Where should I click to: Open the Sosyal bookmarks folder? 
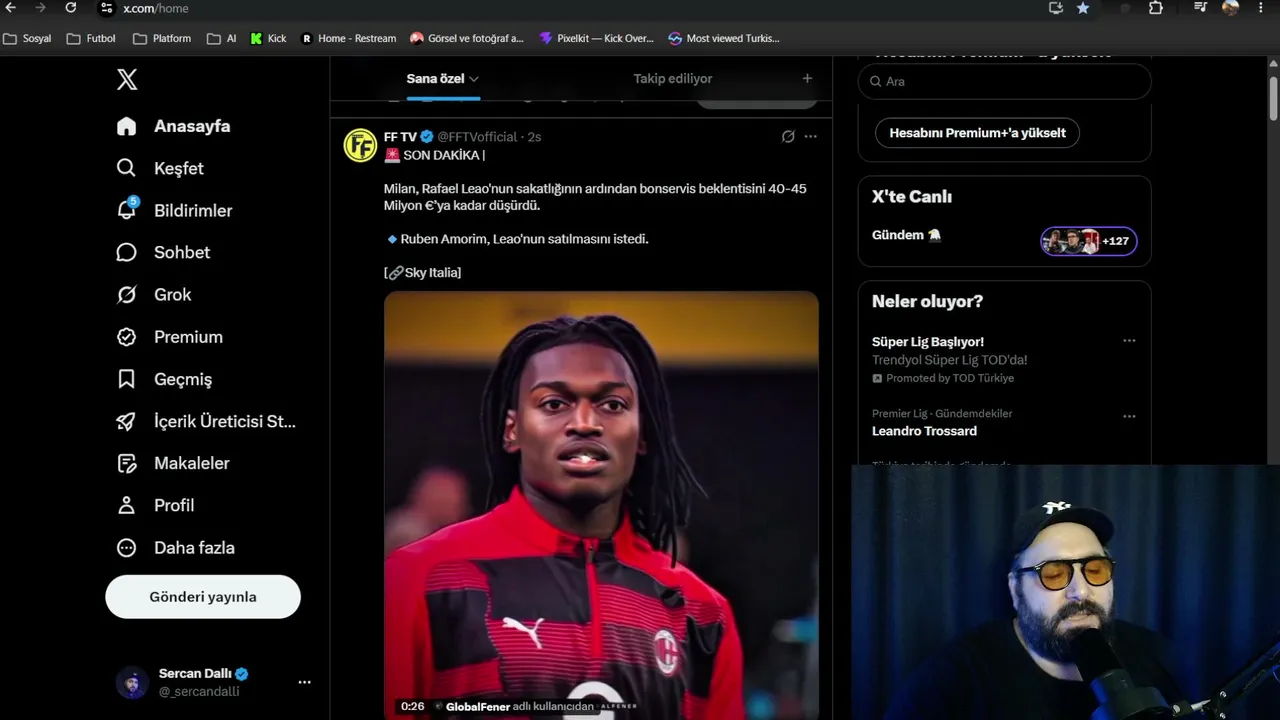[28, 38]
